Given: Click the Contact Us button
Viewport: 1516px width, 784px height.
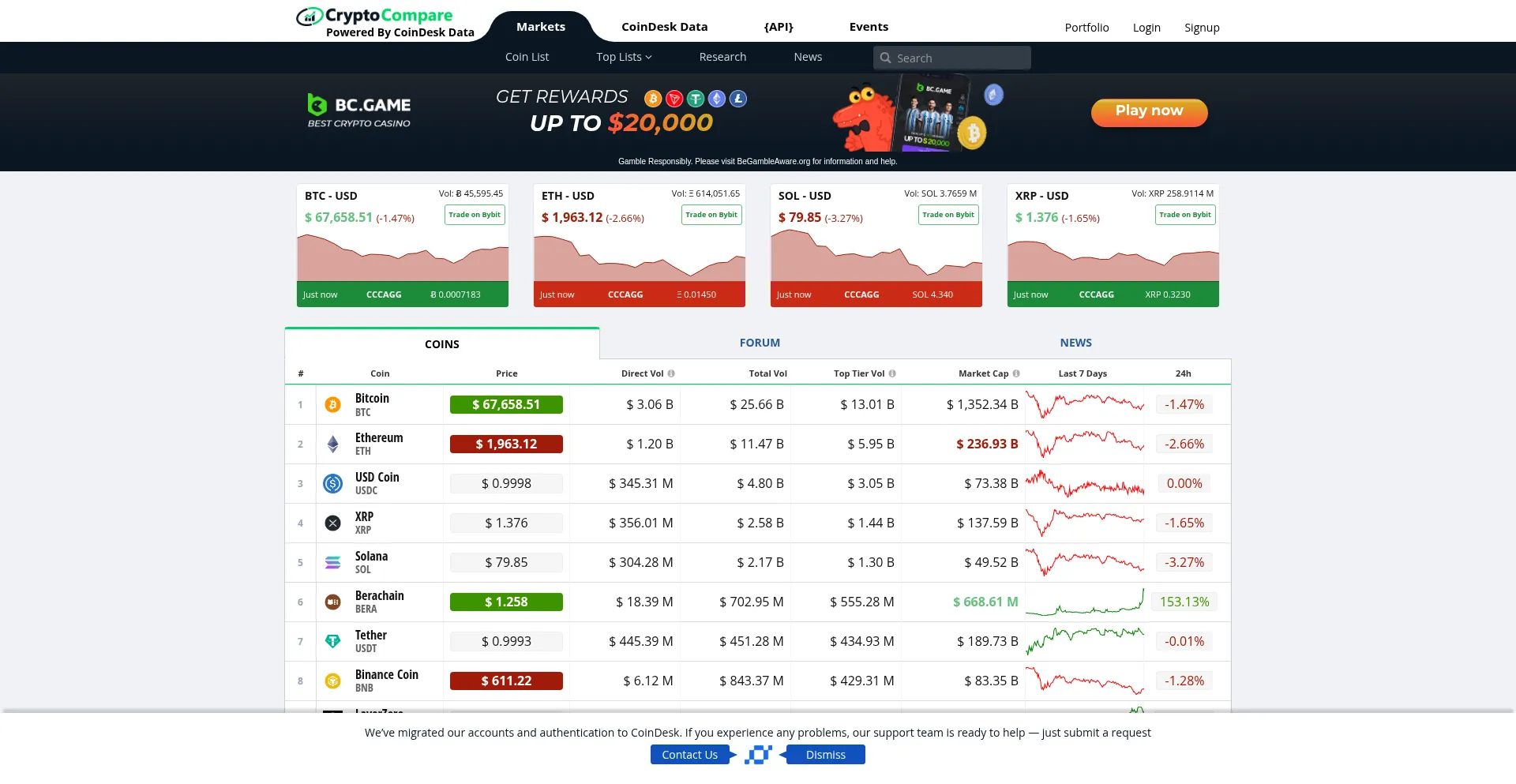Looking at the screenshot, I should click(x=690, y=755).
